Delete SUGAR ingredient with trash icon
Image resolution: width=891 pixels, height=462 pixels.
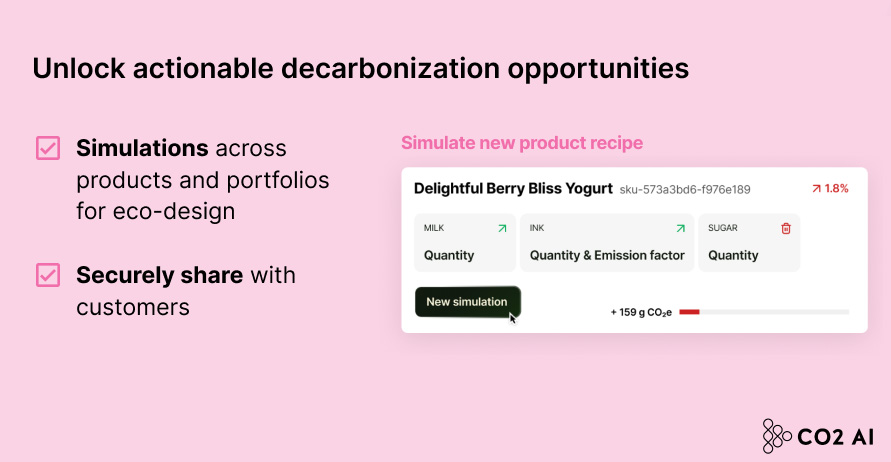[x=786, y=228]
